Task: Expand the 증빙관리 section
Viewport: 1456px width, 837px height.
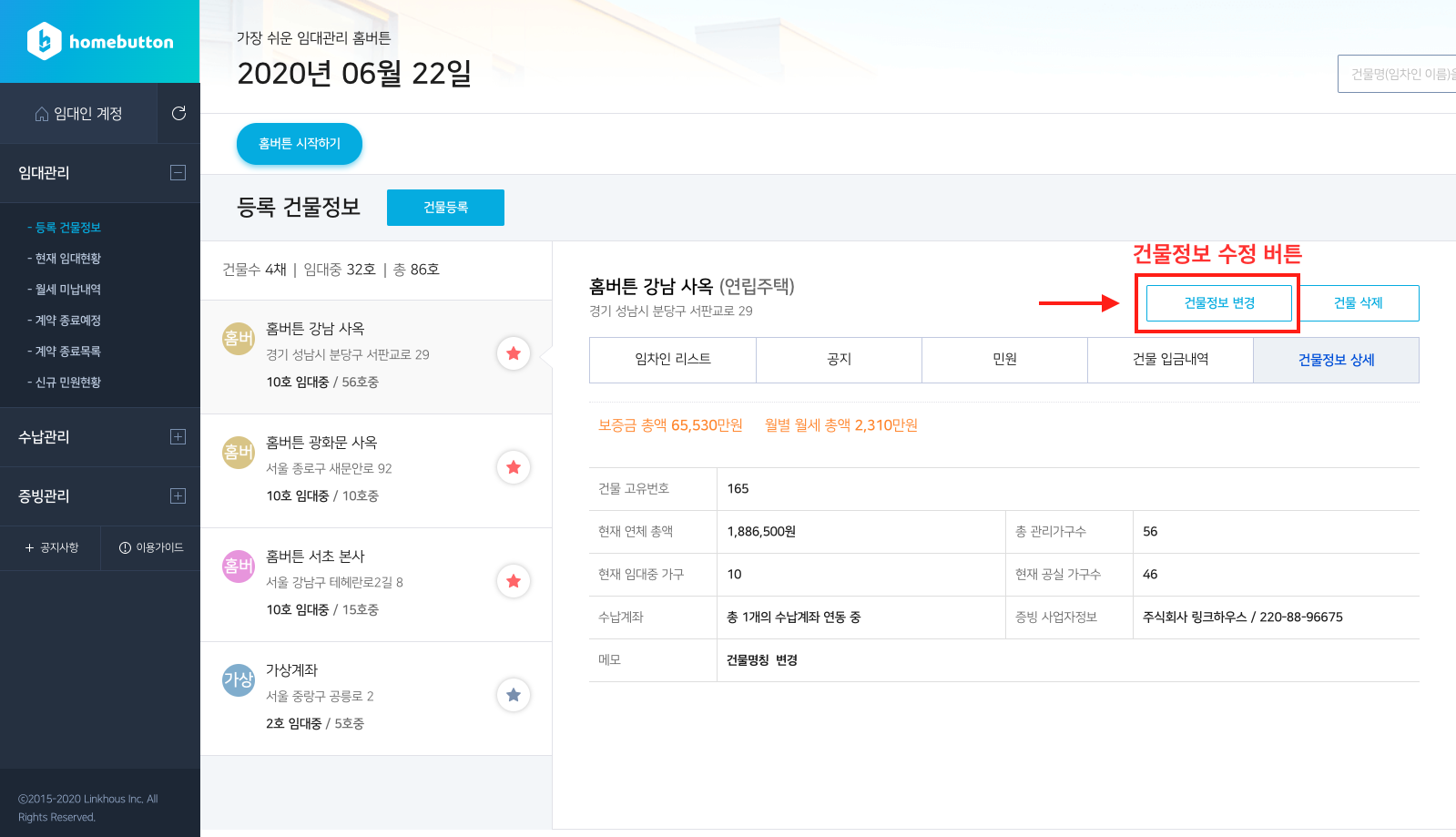Action: (x=178, y=496)
